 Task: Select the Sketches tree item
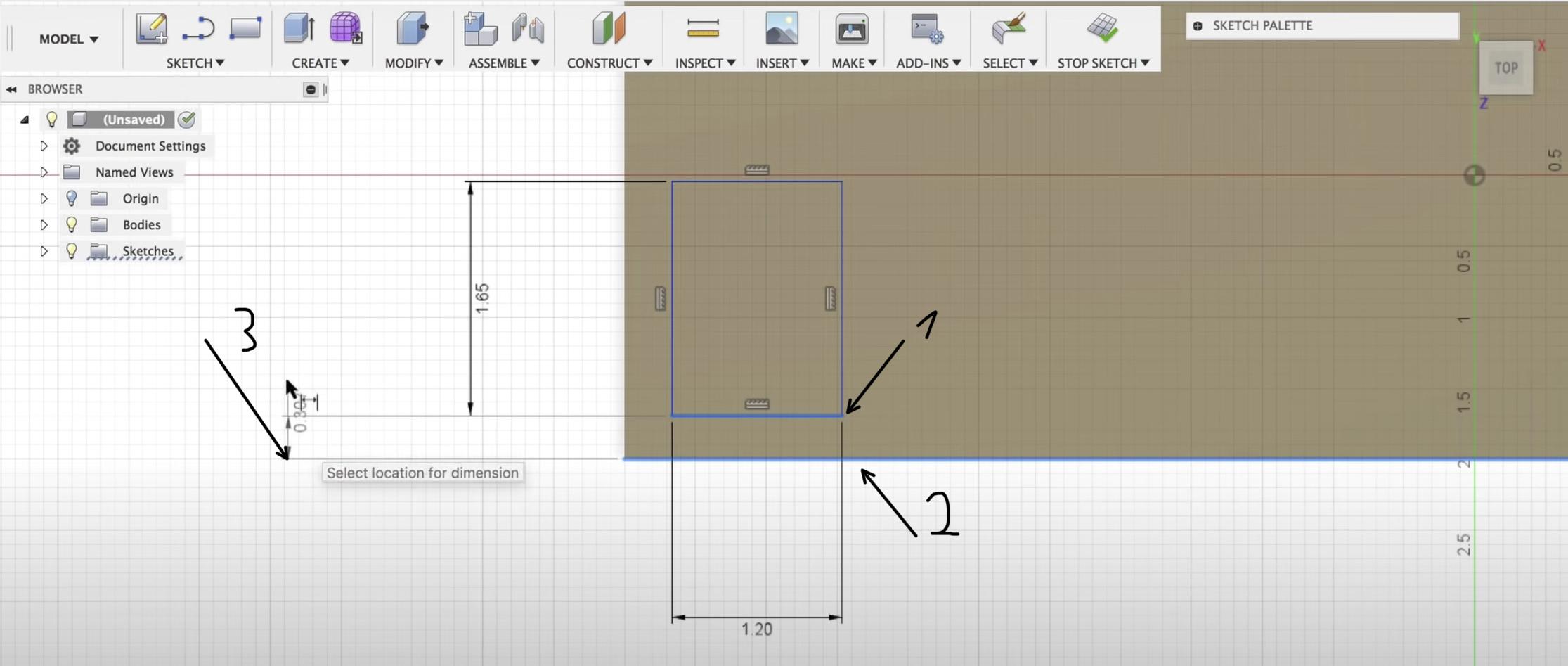pos(148,251)
